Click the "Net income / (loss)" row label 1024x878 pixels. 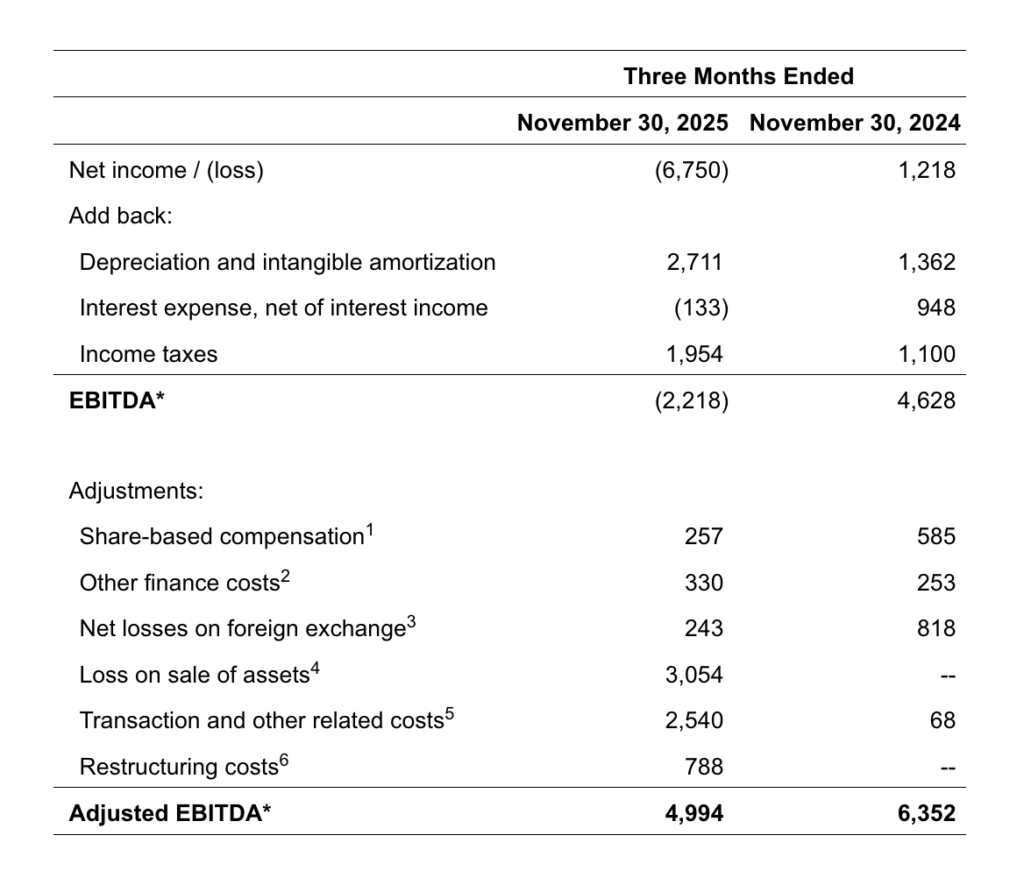(x=166, y=170)
